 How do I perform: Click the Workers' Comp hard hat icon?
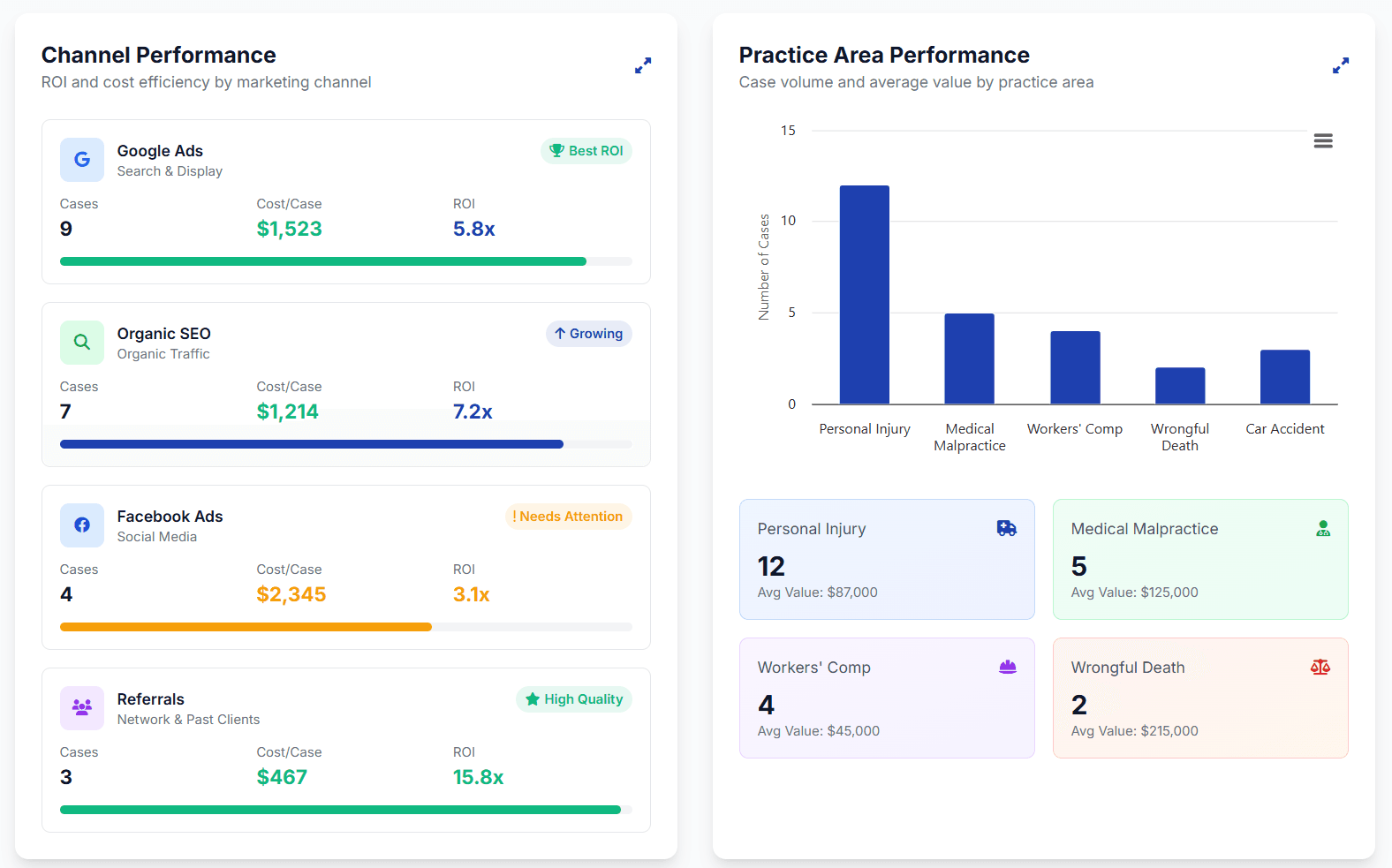pyautogui.click(x=1008, y=668)
